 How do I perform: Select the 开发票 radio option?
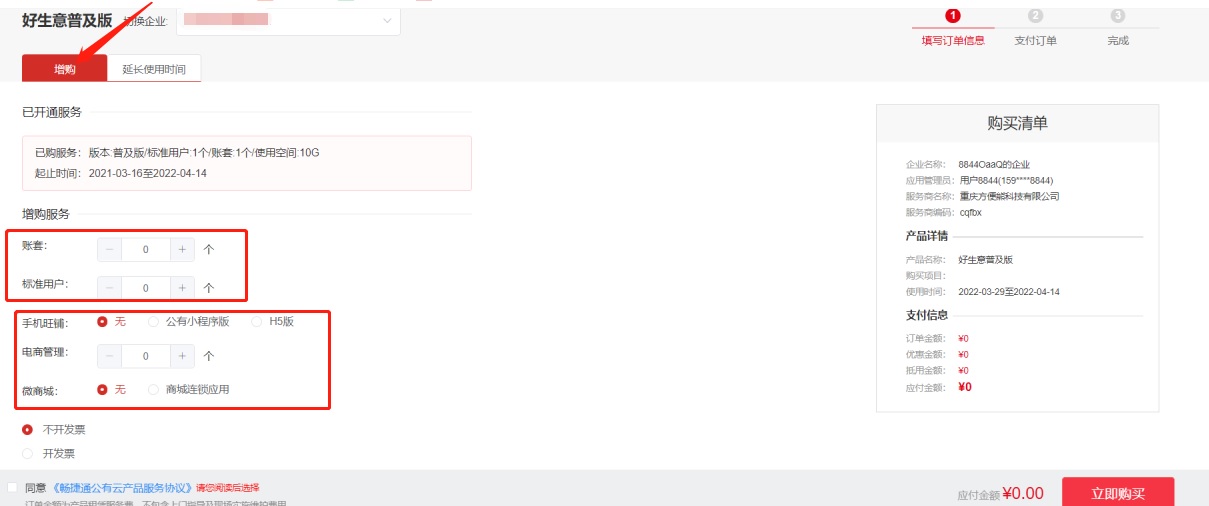click(x=27, y=454)
